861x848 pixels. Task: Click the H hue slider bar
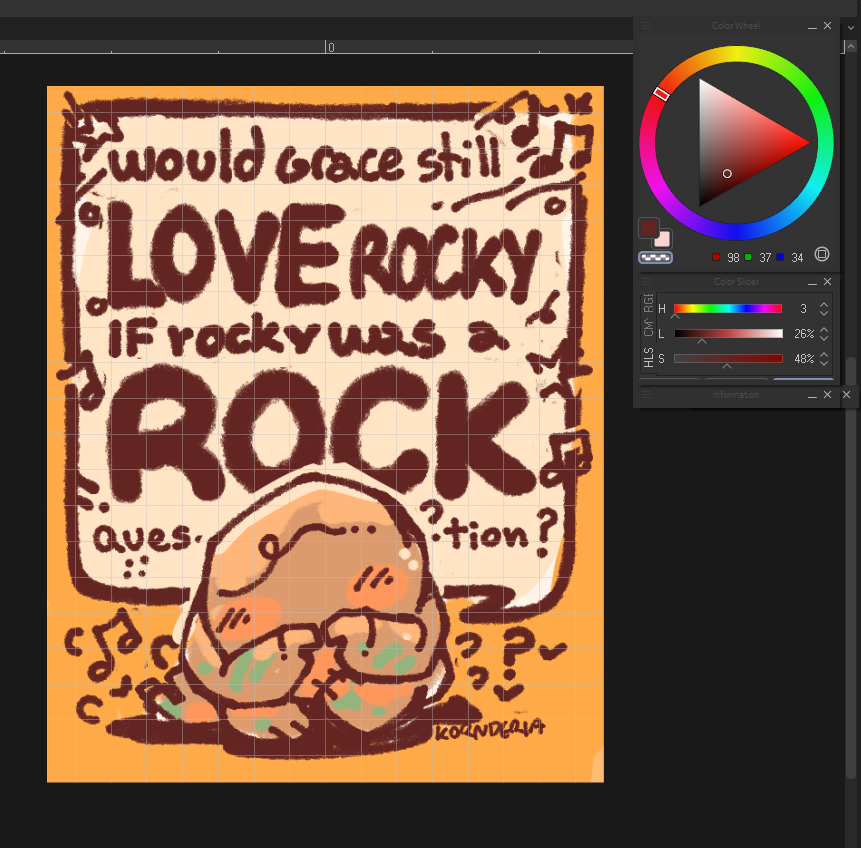(728, 309)
